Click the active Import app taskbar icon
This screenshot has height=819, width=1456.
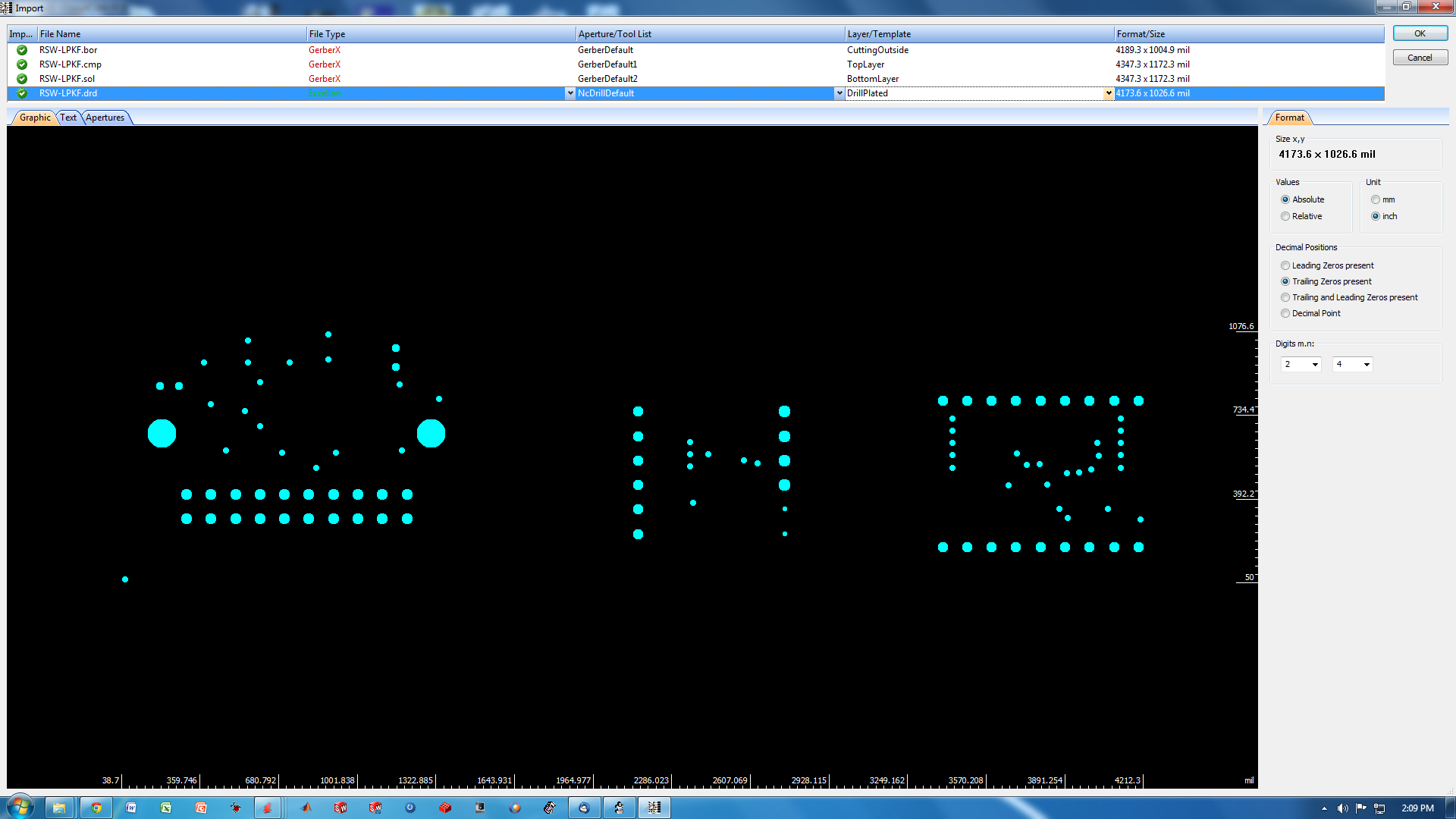pos(654,808)
